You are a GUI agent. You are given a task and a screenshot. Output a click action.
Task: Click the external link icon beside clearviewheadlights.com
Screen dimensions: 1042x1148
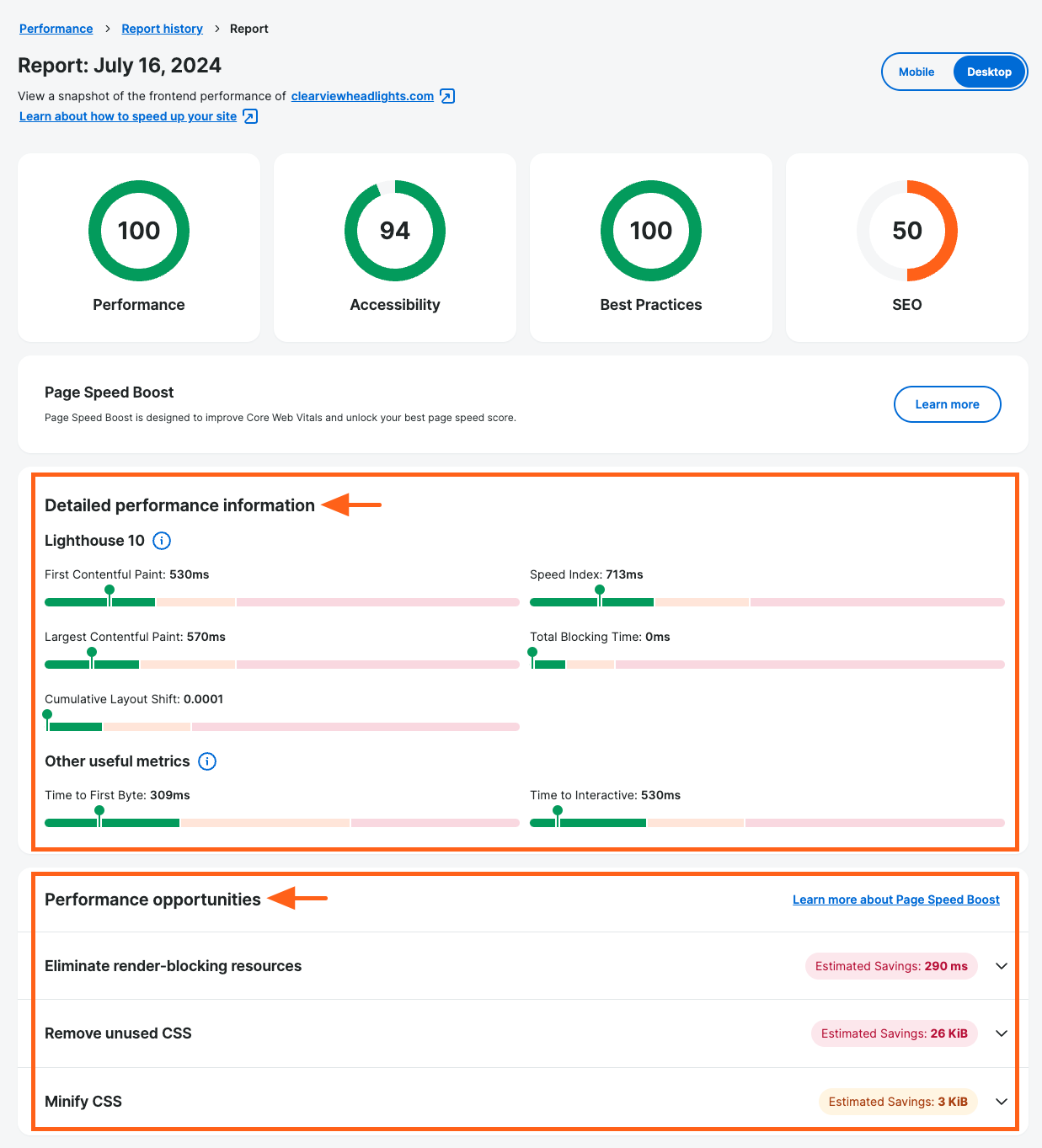[x=446, y=96]
